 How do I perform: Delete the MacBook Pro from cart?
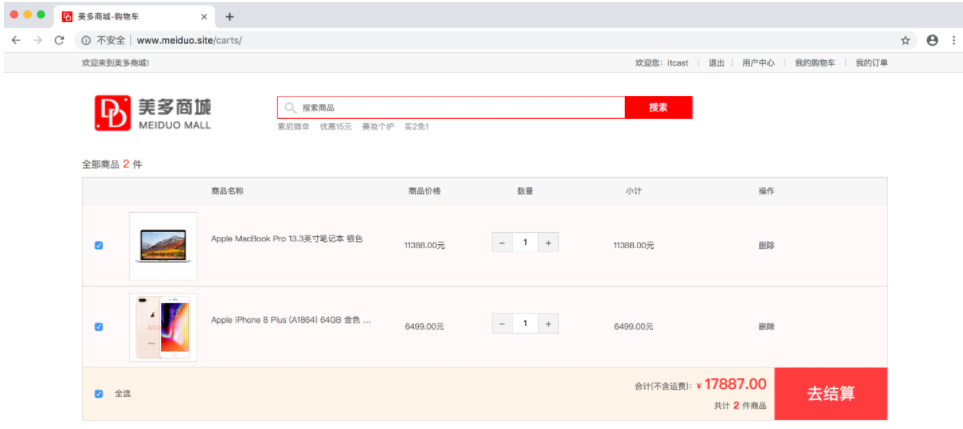point(766,245)
